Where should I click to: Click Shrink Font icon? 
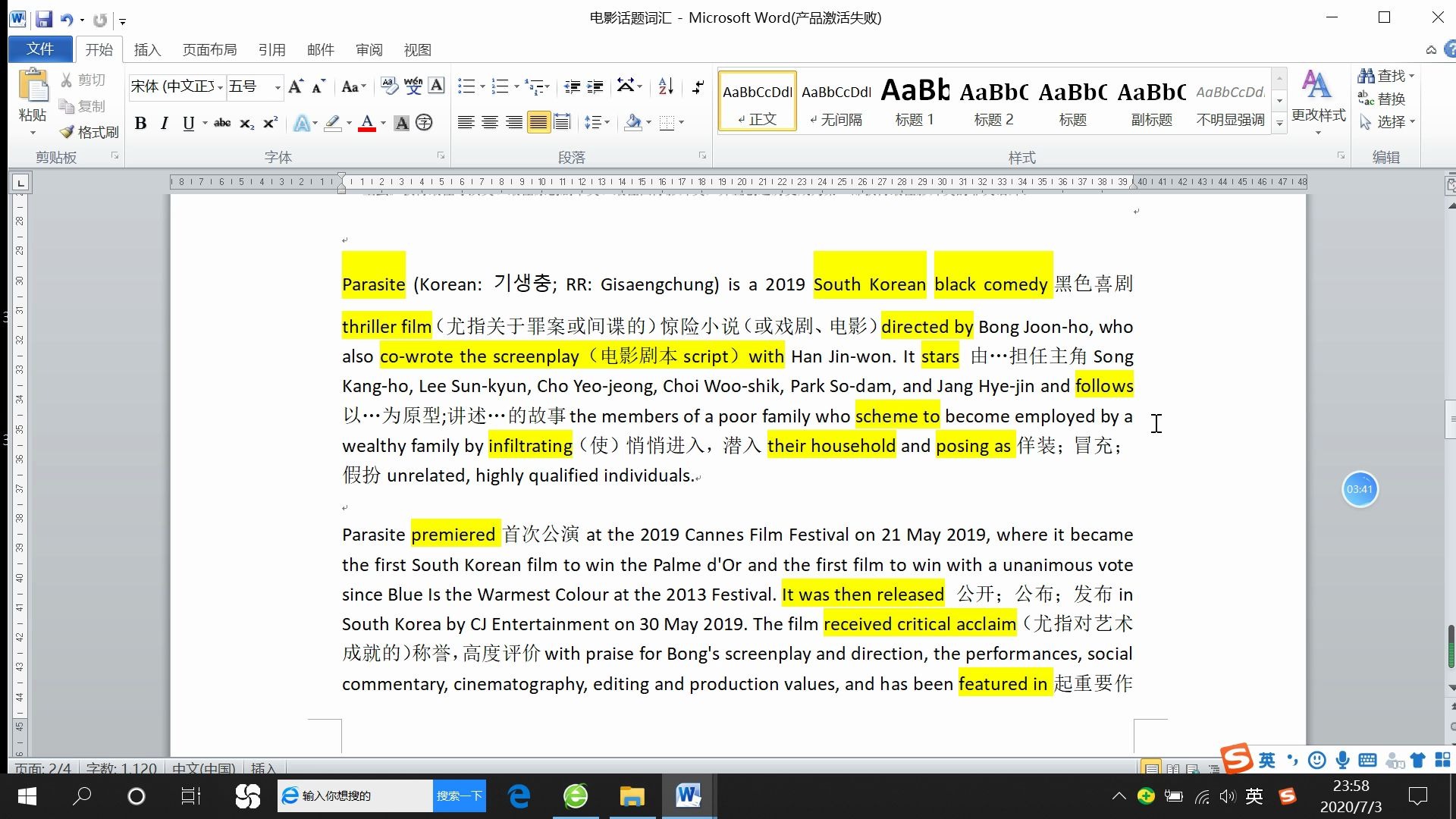point(318,86)
